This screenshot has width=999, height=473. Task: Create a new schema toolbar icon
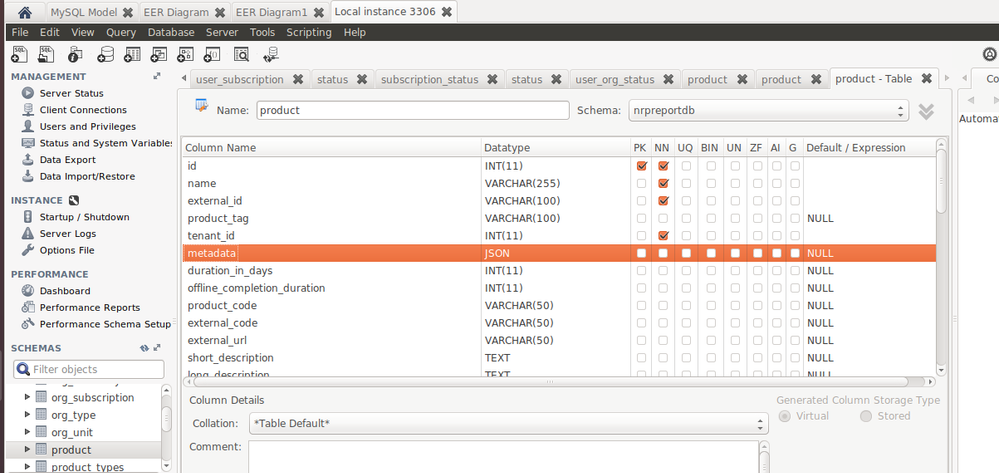coord(105,55)
